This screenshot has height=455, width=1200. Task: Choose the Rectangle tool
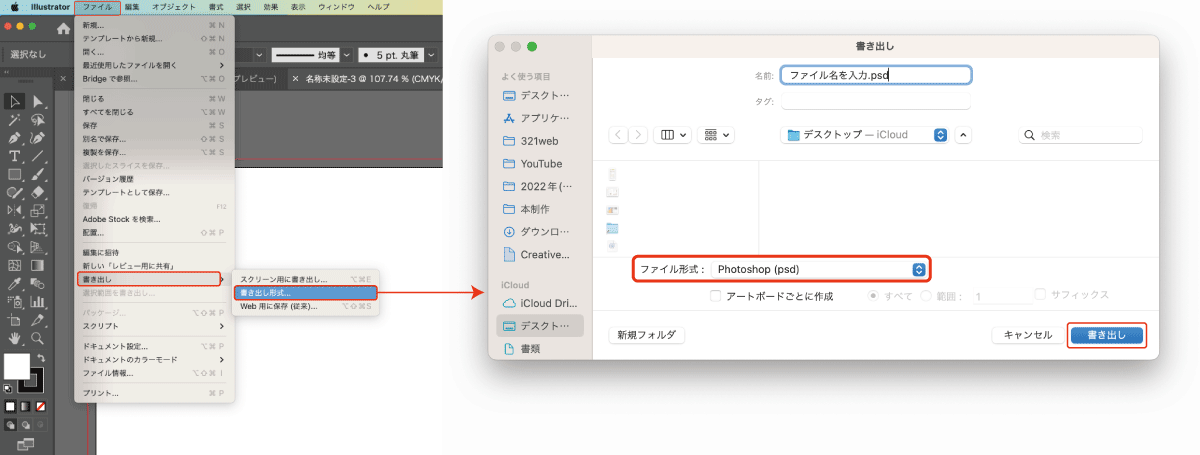15,174
